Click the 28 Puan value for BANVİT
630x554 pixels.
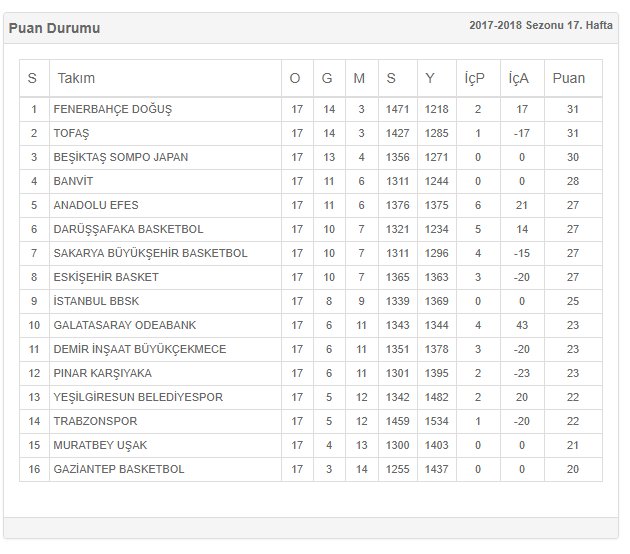[573, 181]
